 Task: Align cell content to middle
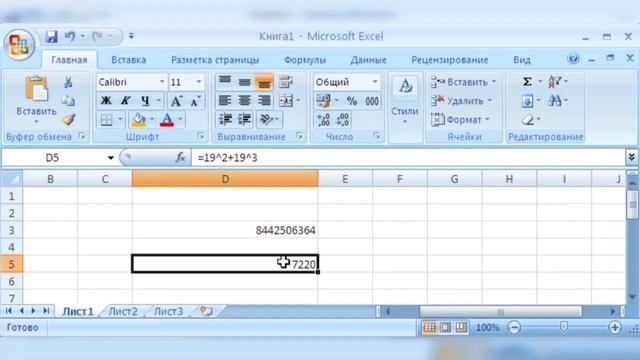[x=244, y=82]
